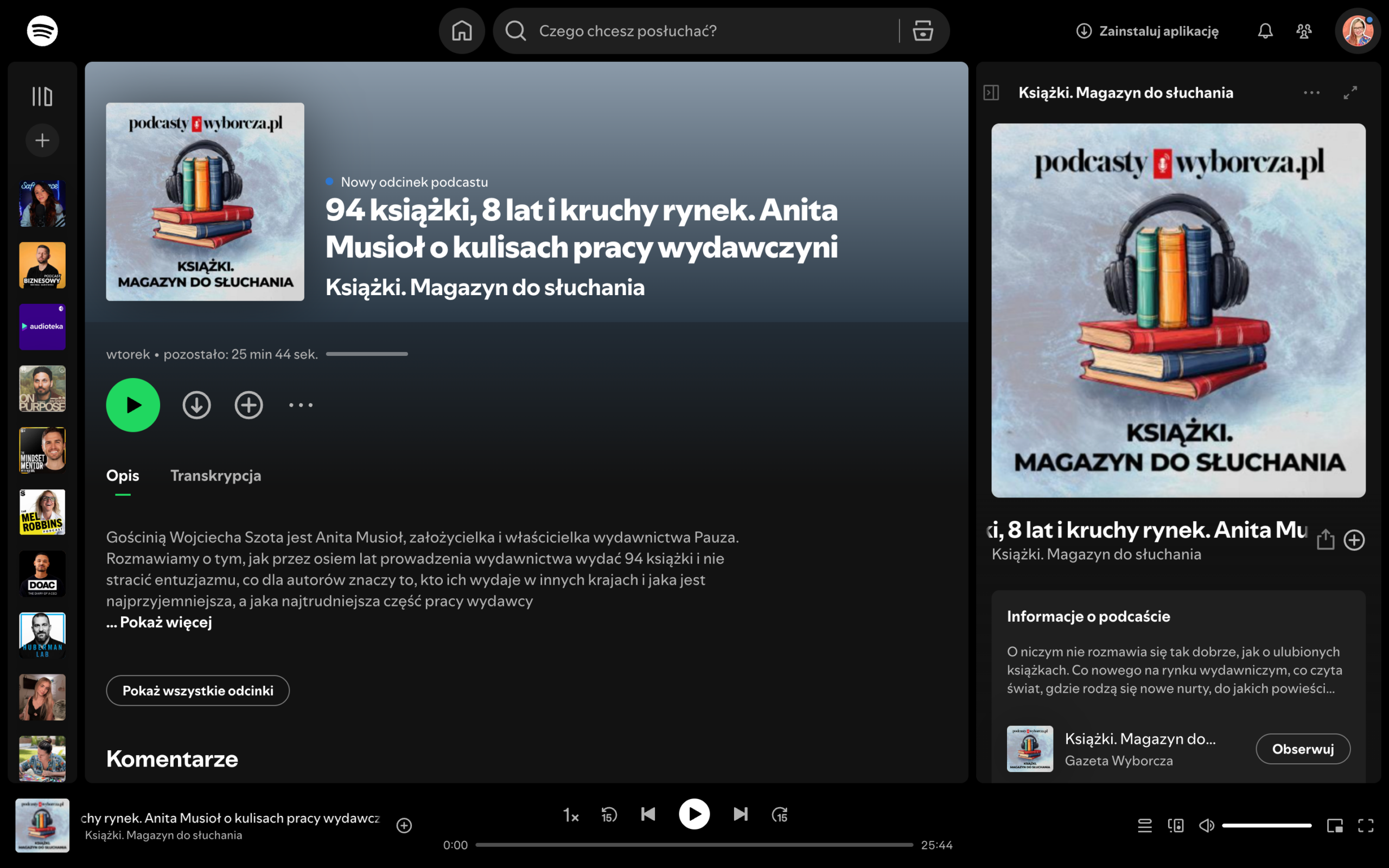The height and width of the screenshot is (868, 1389).
Task: Select the Opis tab
Action: [x=122, y=476]
